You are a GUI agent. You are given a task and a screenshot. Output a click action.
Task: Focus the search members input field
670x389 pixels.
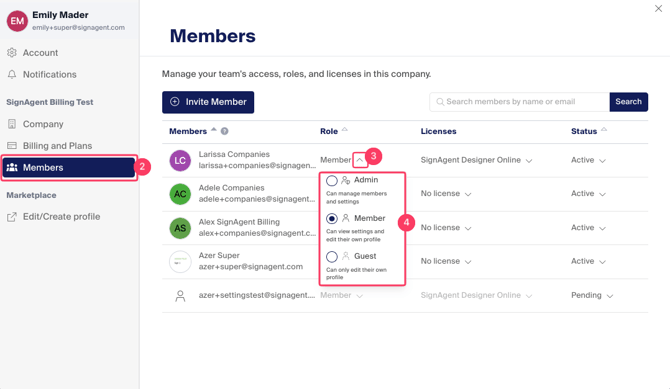519,102
